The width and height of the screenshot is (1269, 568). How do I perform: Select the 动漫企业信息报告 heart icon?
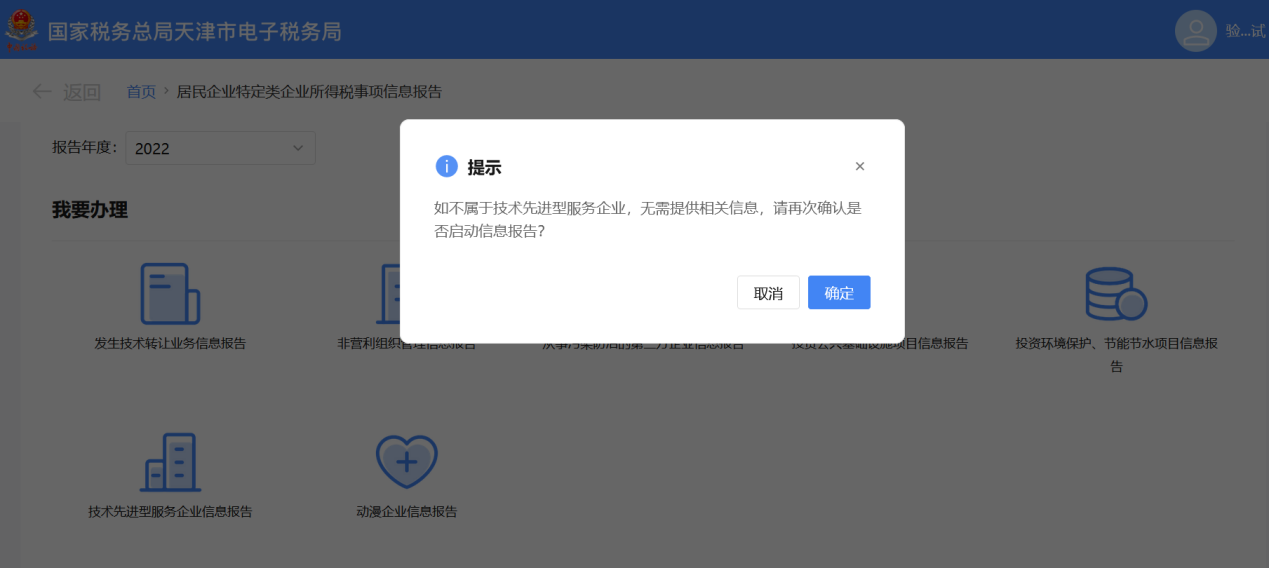pos(407,462)
